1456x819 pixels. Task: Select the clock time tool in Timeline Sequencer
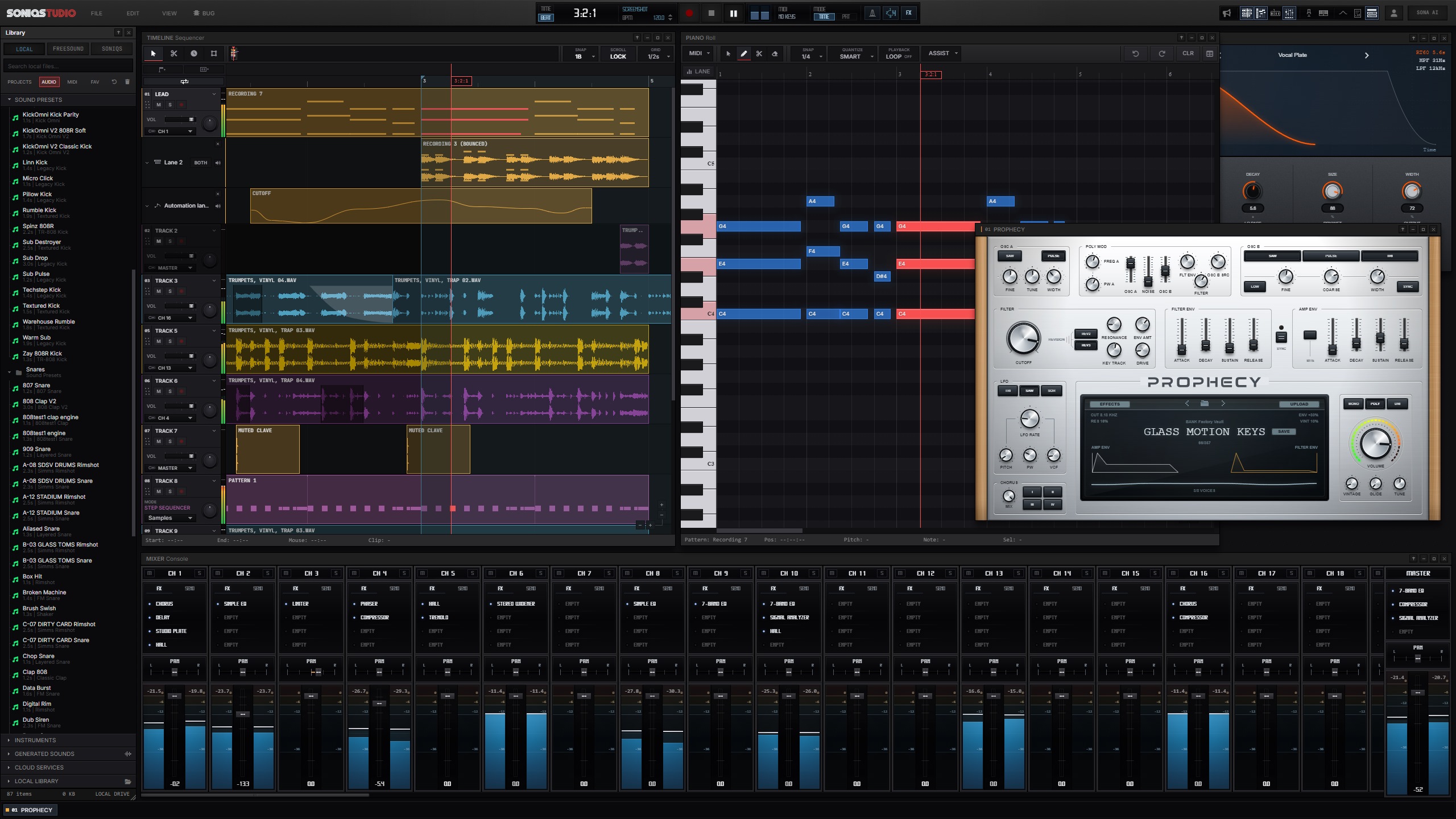(193, 53)
